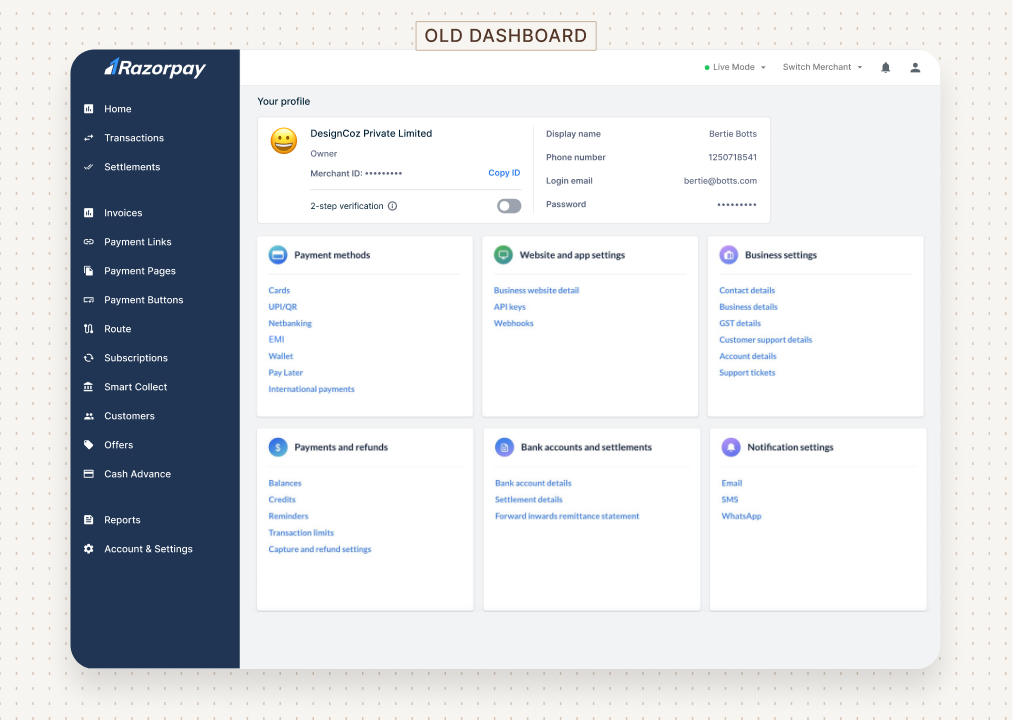The height and width of the screenshot is (720, 1013).
Task: Open the UPI/QR link
Action: tap(282, 307)
